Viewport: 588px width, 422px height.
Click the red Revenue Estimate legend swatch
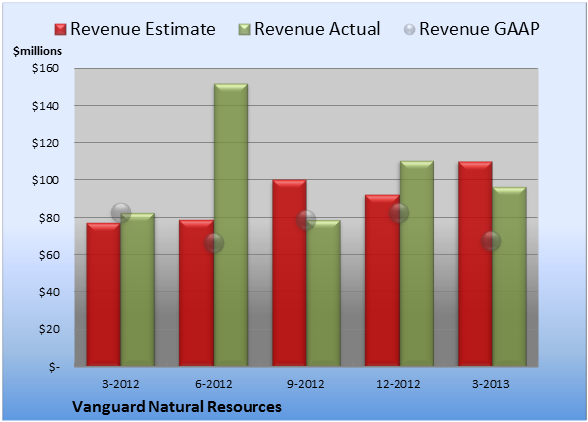(60, 30)
